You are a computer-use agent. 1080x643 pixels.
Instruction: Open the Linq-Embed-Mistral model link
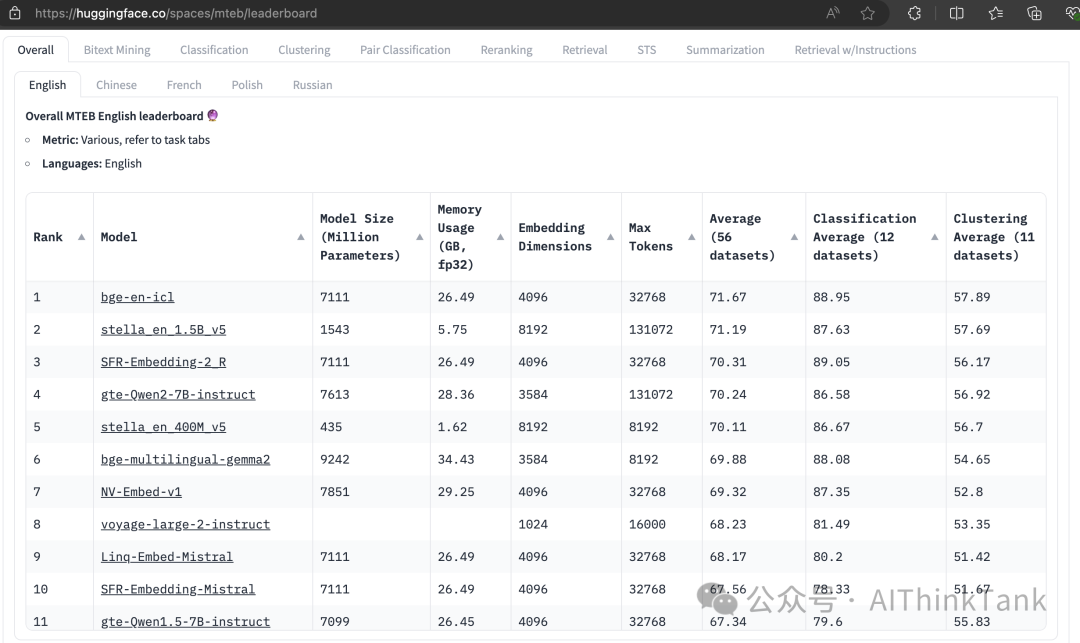coord(167,556)
